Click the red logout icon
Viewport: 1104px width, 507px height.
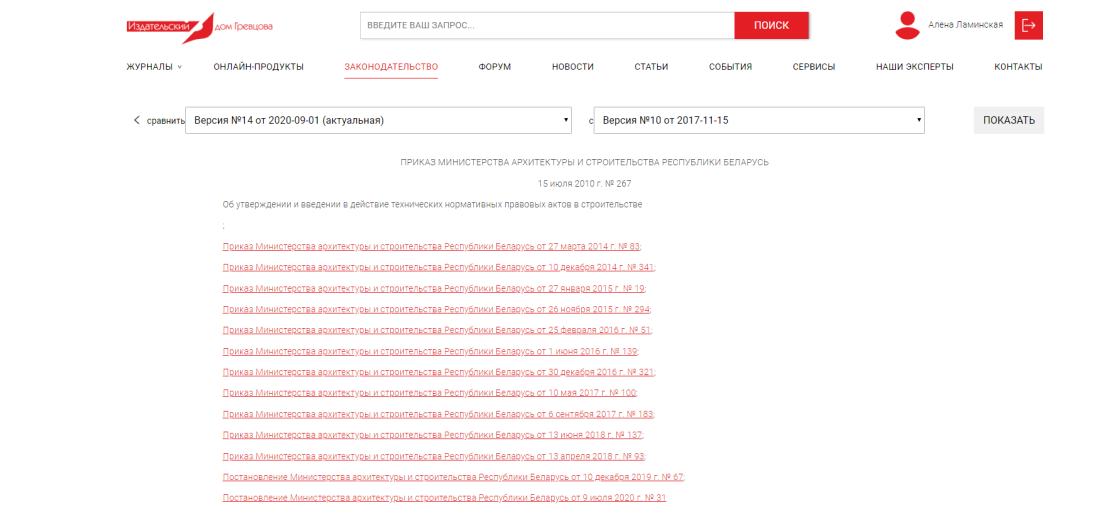(x=1028, y=25)
